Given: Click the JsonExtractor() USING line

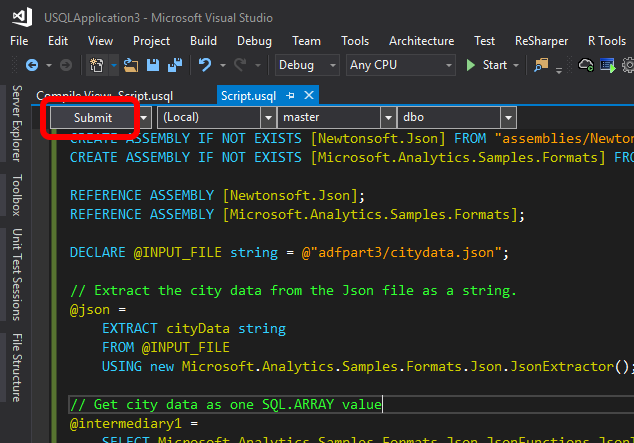Looking at the screenshot, I should (366, 367).
